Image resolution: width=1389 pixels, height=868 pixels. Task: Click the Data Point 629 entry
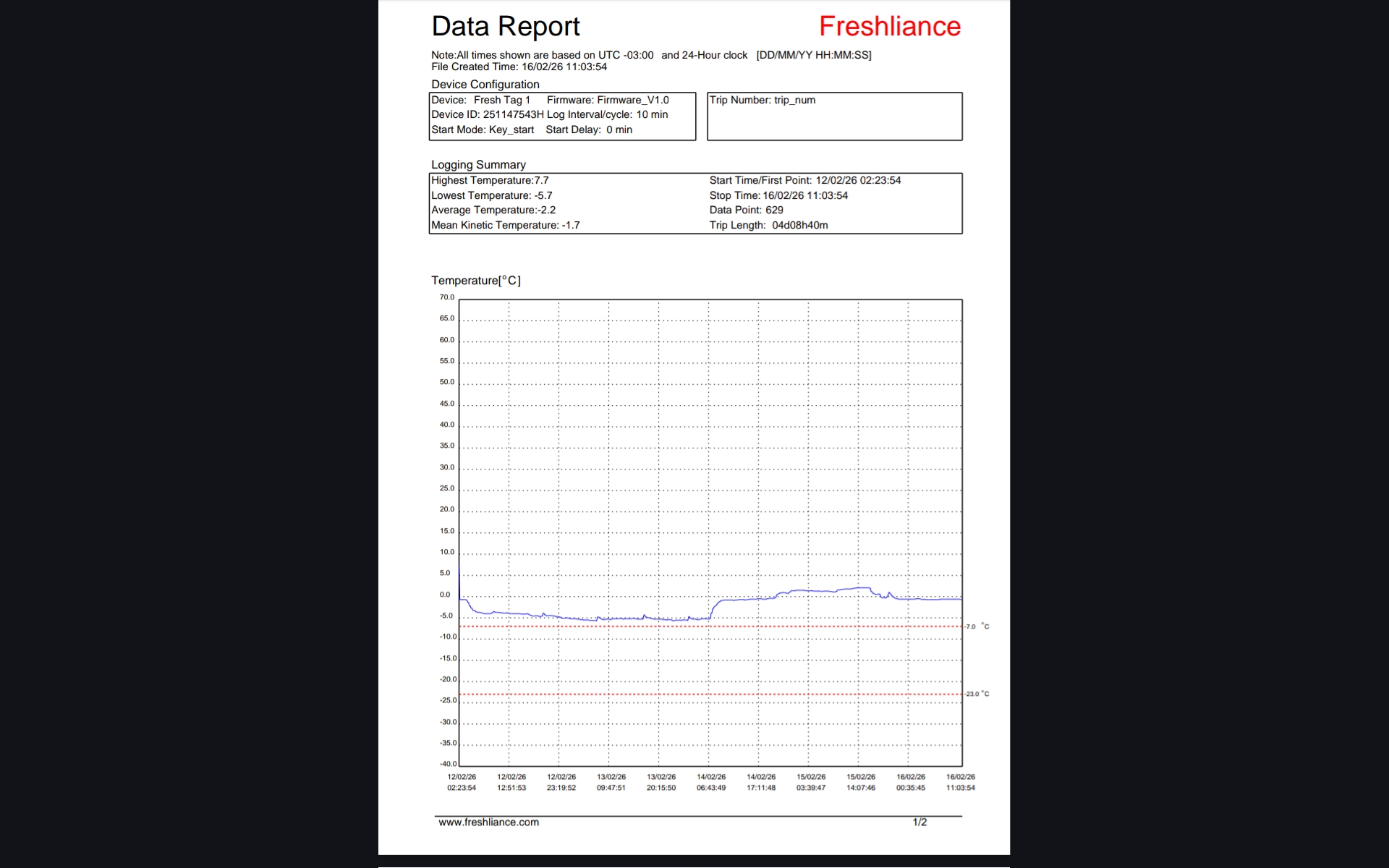coord(746,210)
